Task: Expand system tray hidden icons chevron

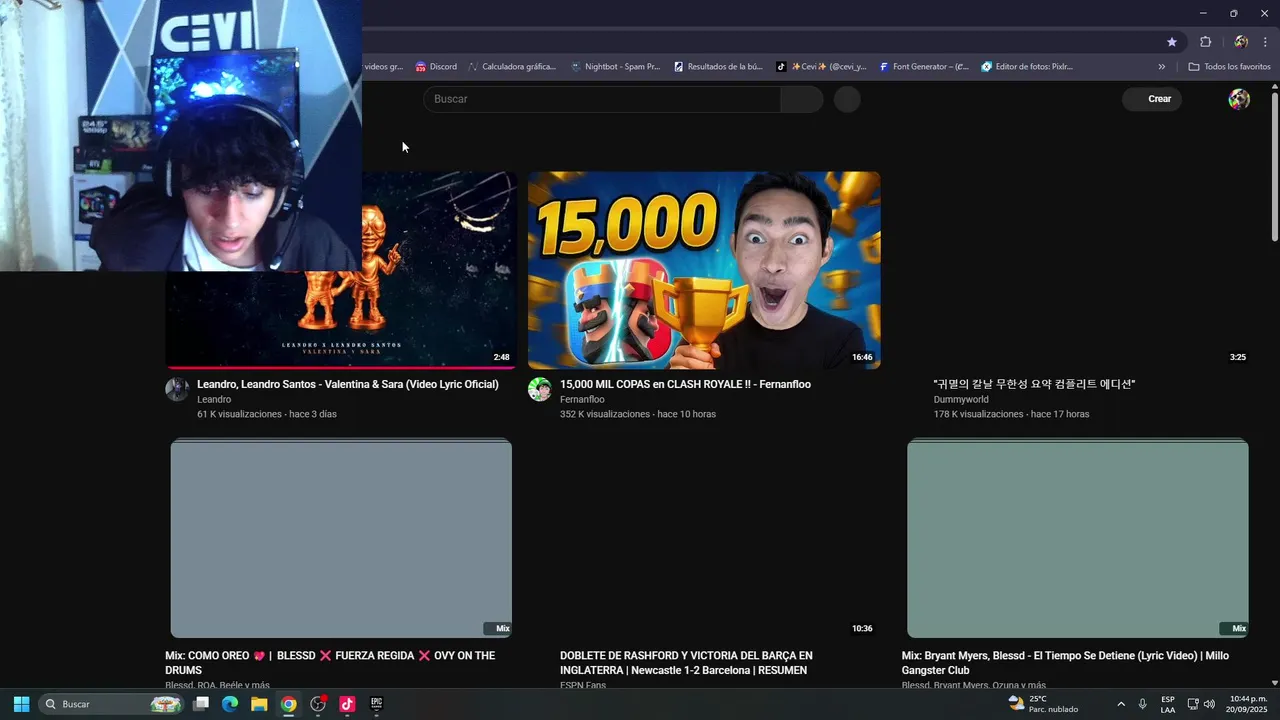Action: (x=1121, y=704)
